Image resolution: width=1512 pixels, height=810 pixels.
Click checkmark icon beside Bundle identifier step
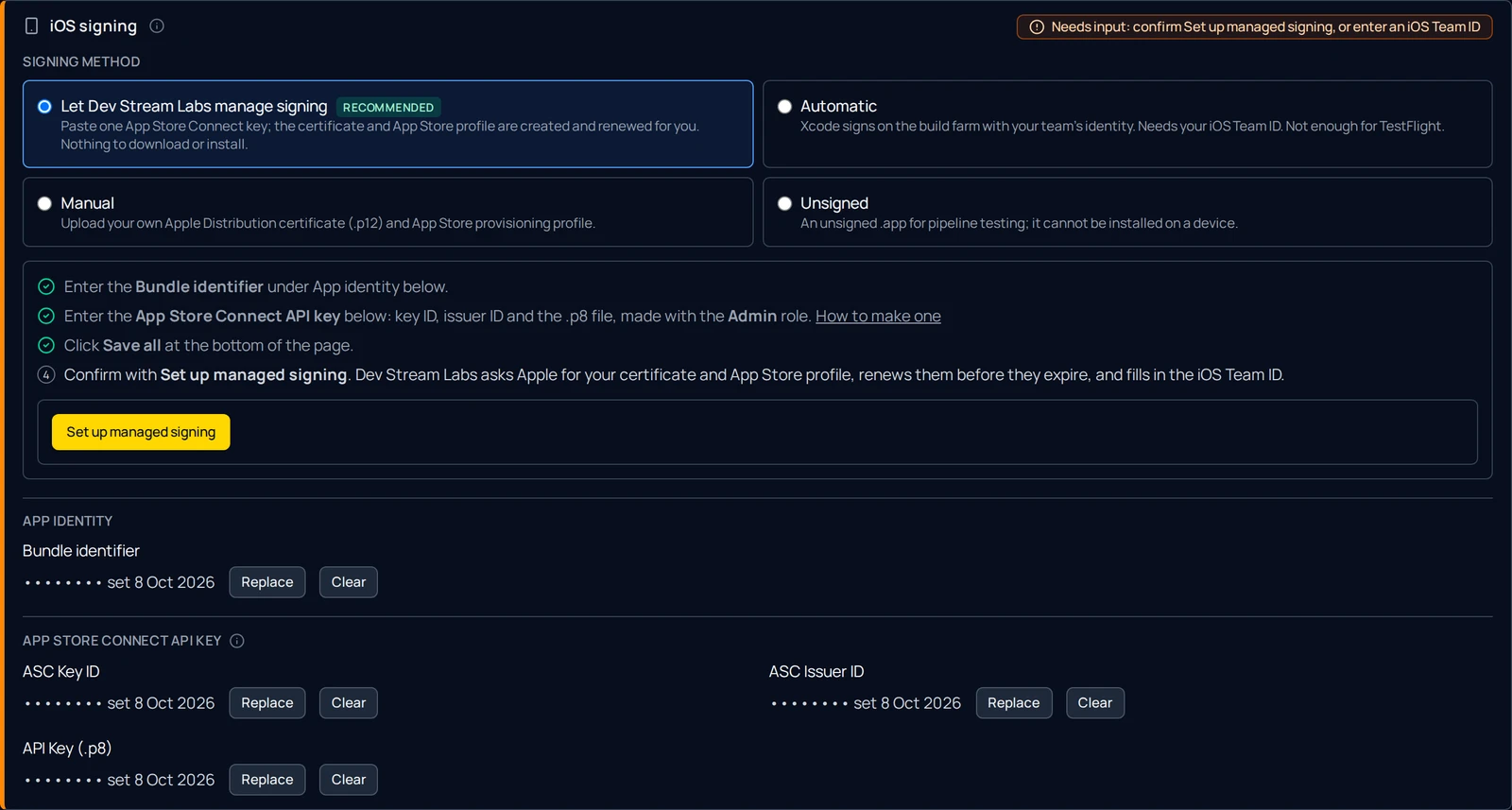click(x=46, y=286)
